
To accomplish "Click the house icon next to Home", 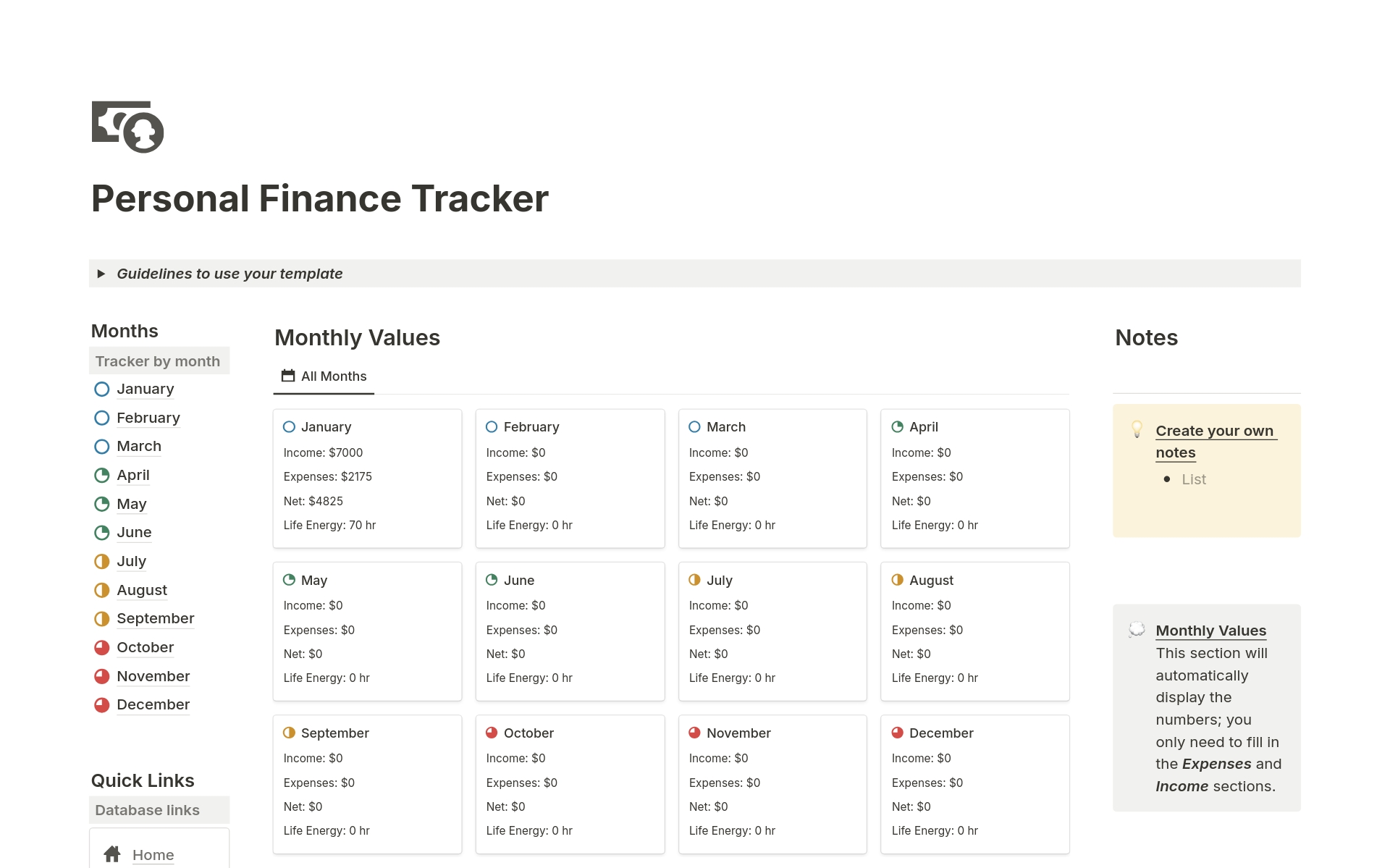I will tap(111, 854).
